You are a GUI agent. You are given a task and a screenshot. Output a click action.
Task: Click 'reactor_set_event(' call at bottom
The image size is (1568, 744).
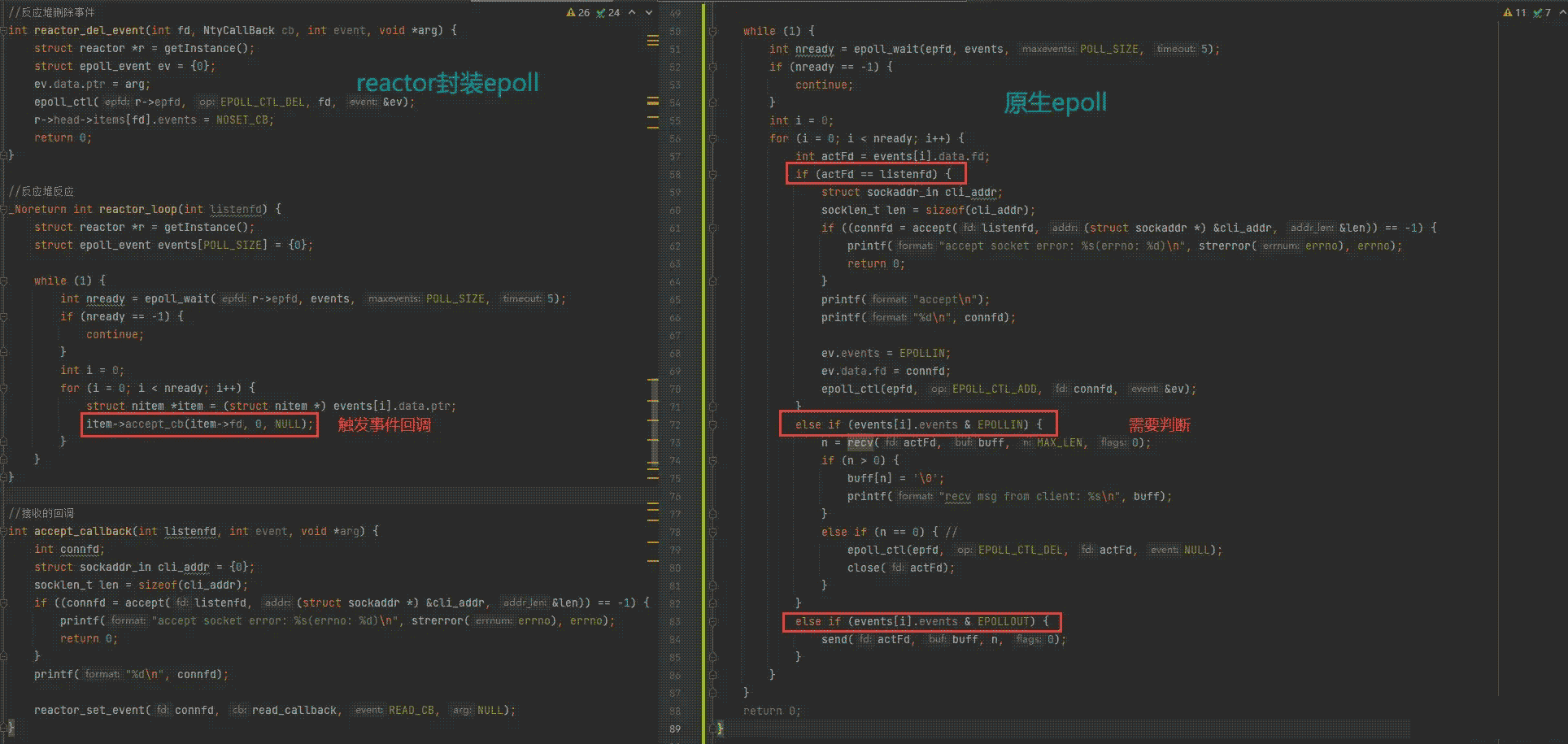(x=93, y=710)
